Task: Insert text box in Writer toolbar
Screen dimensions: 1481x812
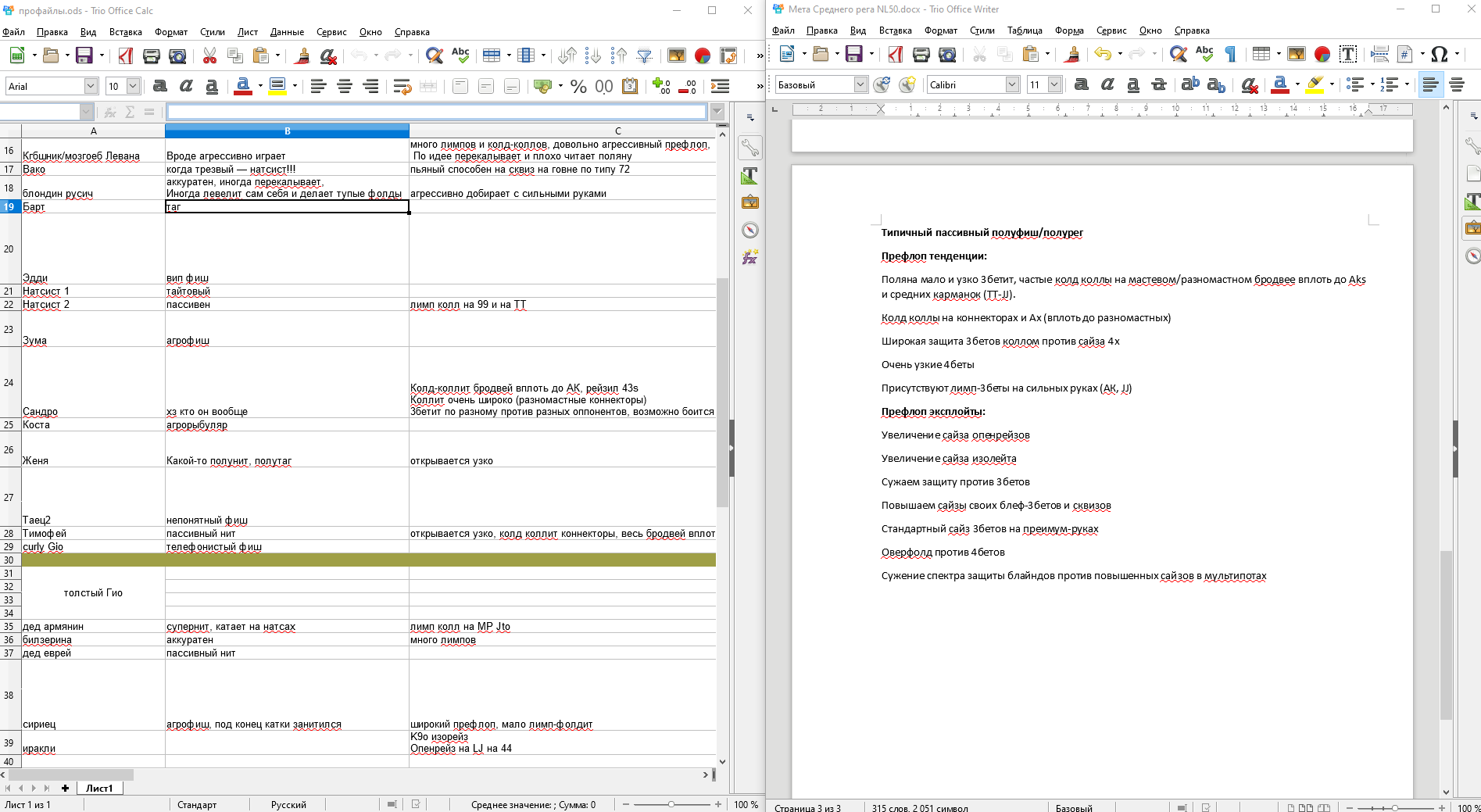Action: pos(1348,54)
